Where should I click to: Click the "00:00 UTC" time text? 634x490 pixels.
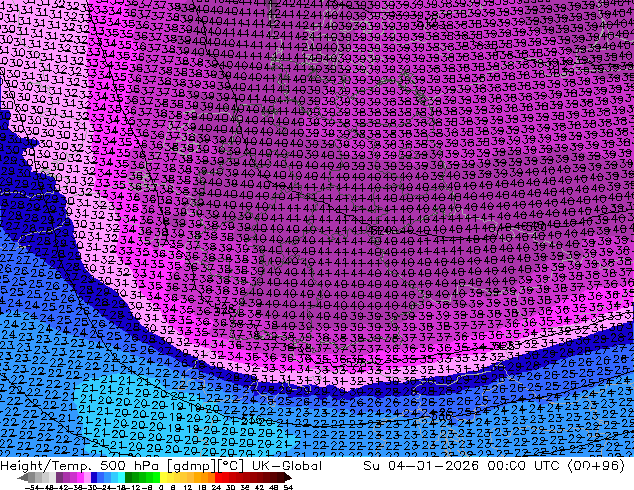(524, 466)
